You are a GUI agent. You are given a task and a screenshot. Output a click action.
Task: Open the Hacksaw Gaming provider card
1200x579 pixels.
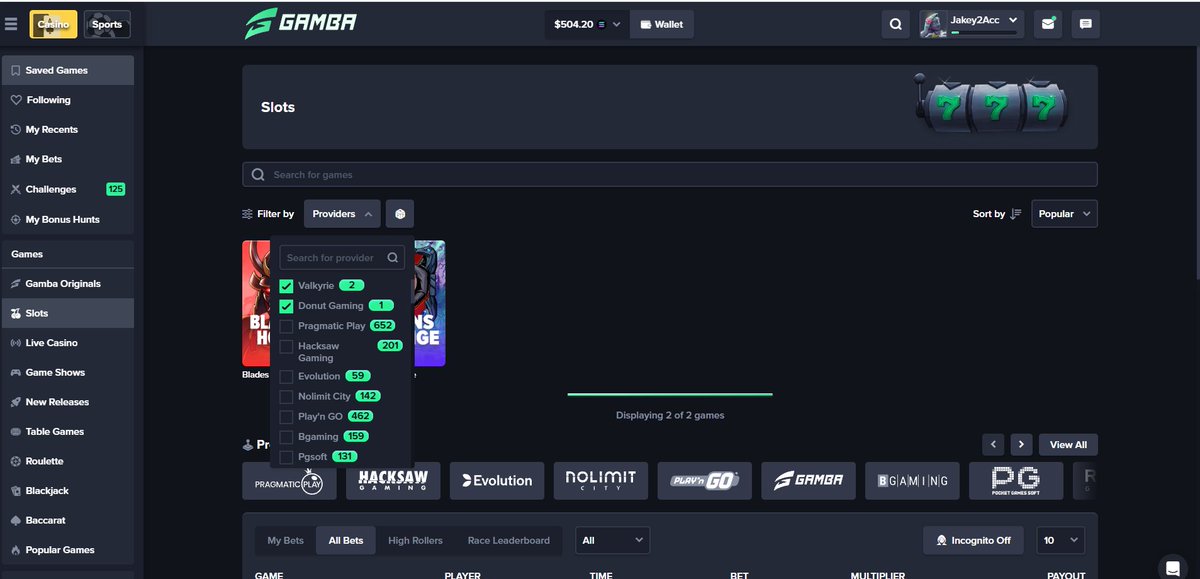click(x=393, y=481)
